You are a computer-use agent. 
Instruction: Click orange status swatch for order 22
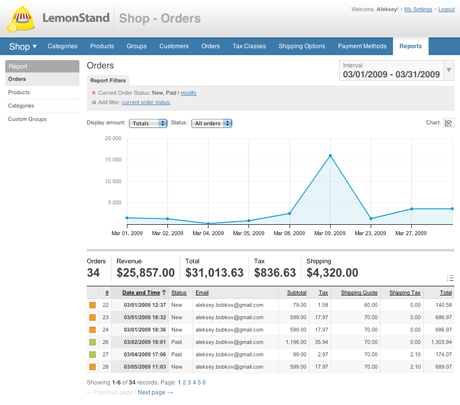coord(92,305)
